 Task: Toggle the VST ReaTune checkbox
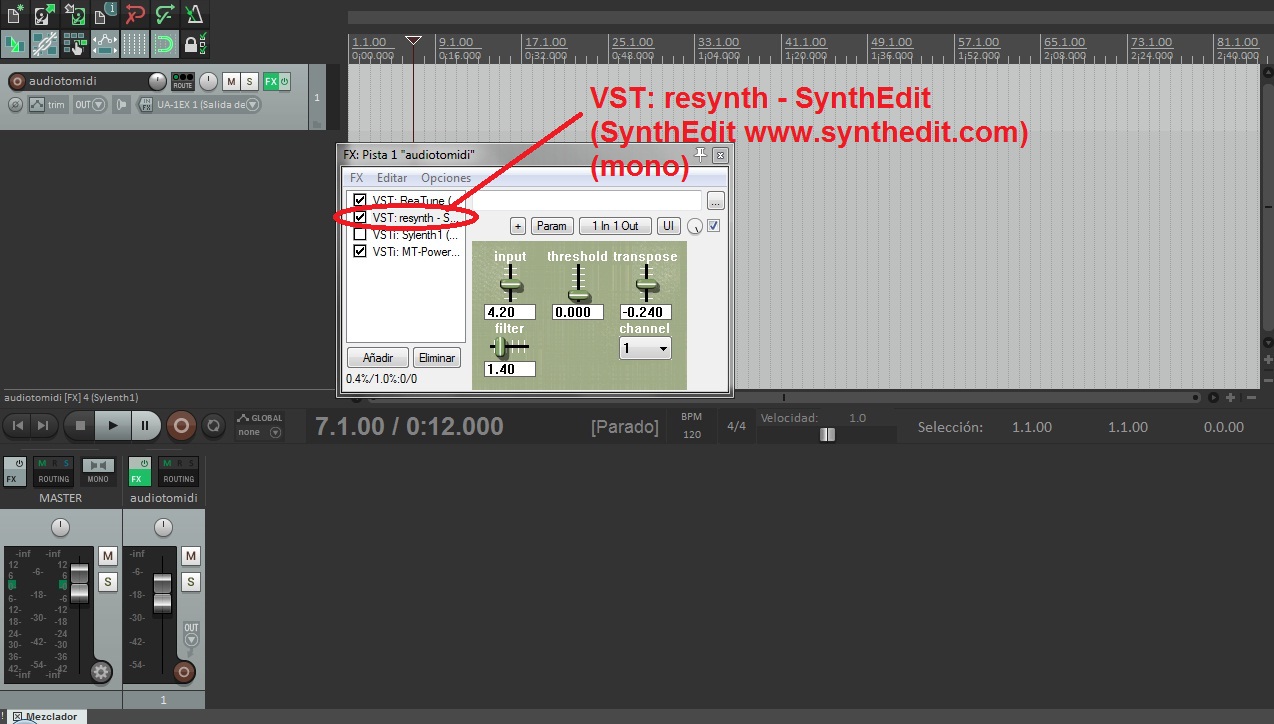coord(360,200)
